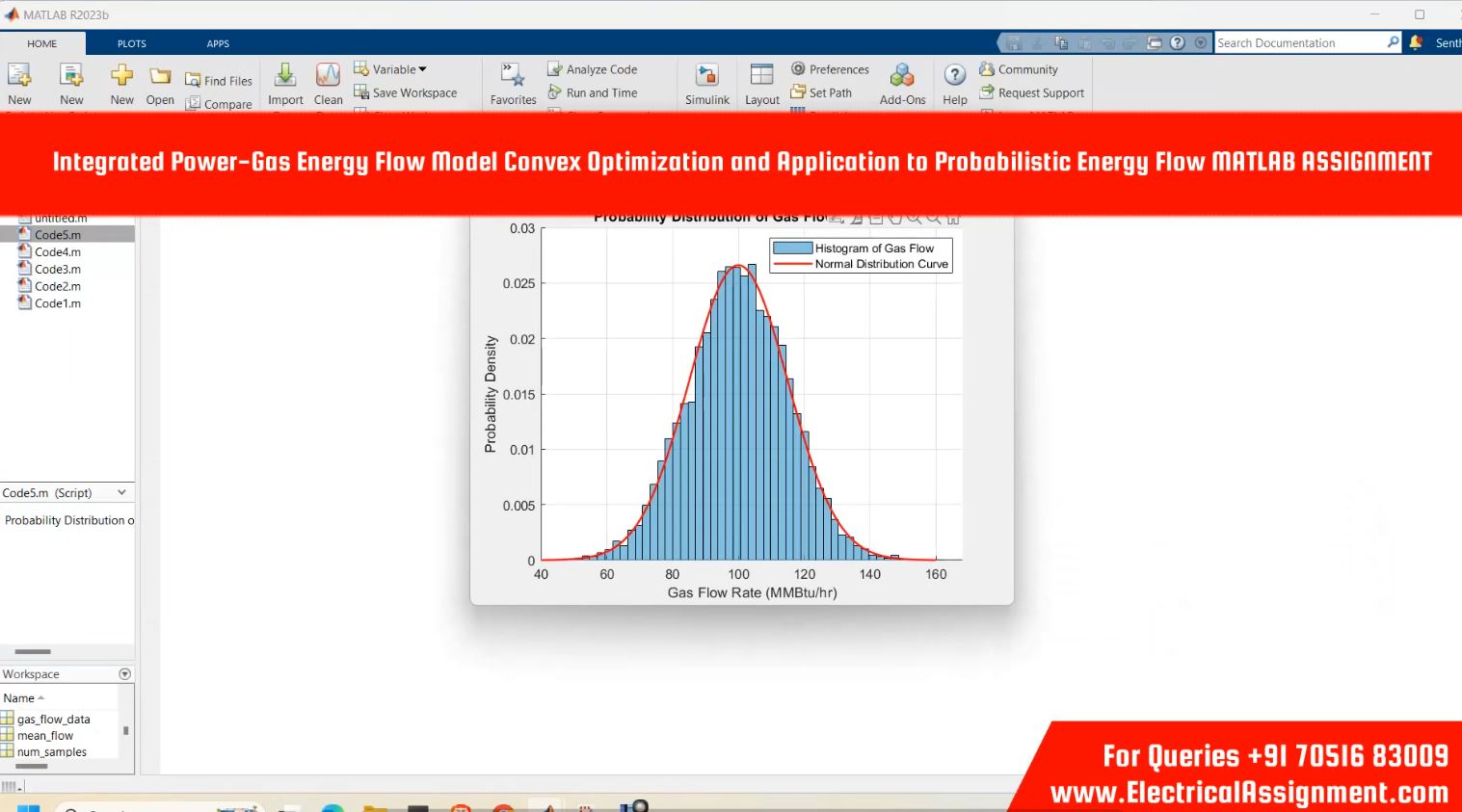The height and width of the screenshot is (812, 1462).
Task: Expand the Code5.m script details dropdown
Action: tap(121, 492)
